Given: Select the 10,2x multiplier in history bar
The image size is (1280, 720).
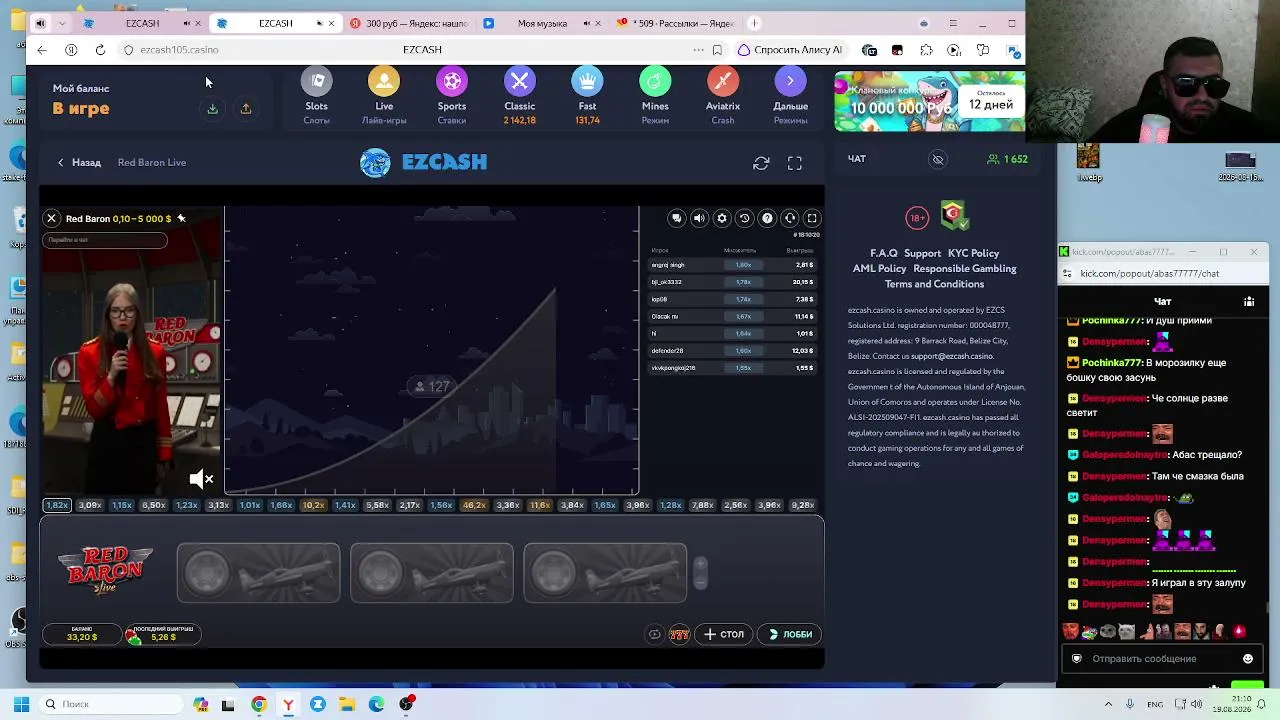Looking at the screenshot, I should [x=314, y=505].
